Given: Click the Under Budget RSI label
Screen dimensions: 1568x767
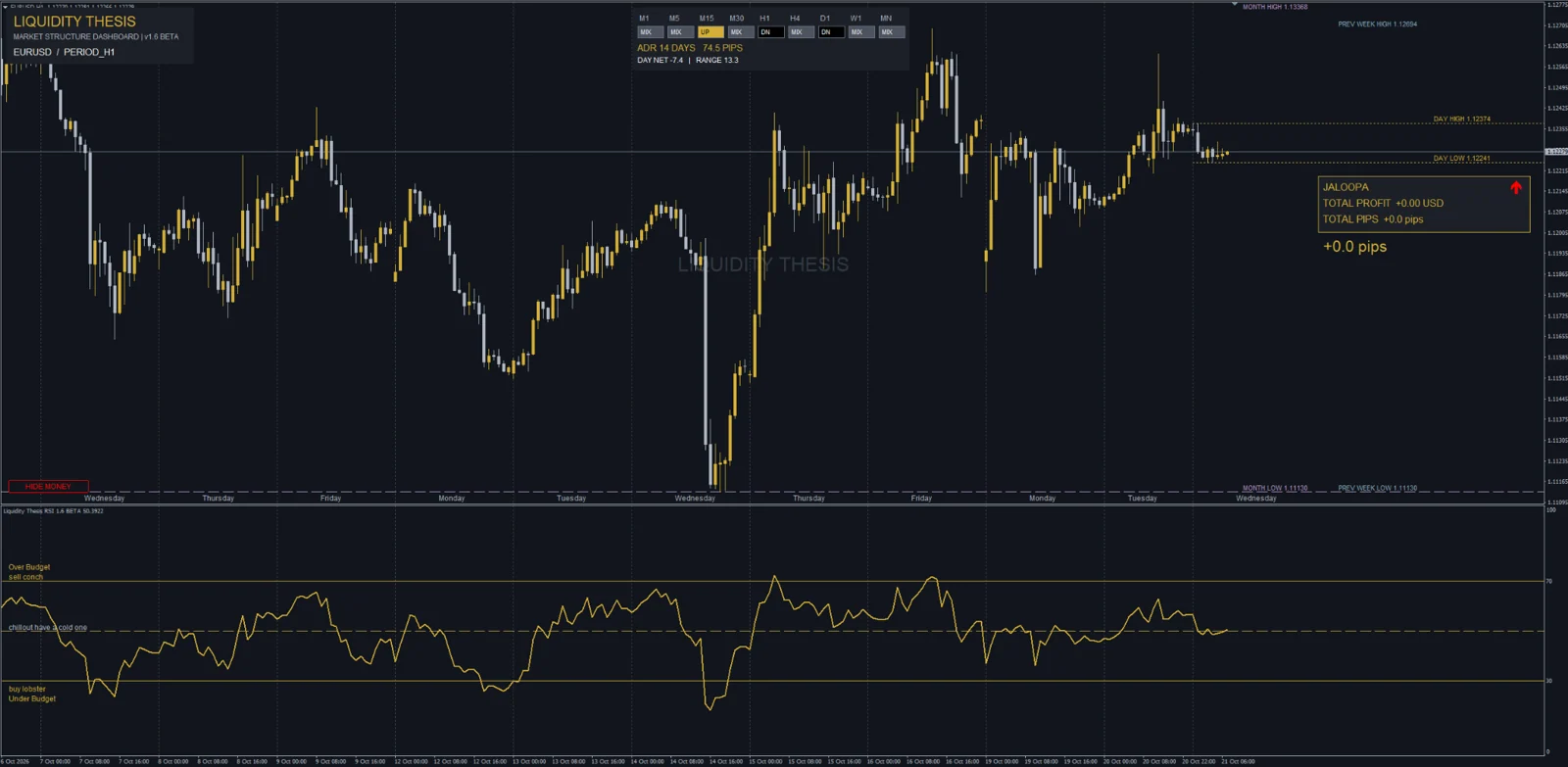Looking at the screenshot, I should (32, 698).
